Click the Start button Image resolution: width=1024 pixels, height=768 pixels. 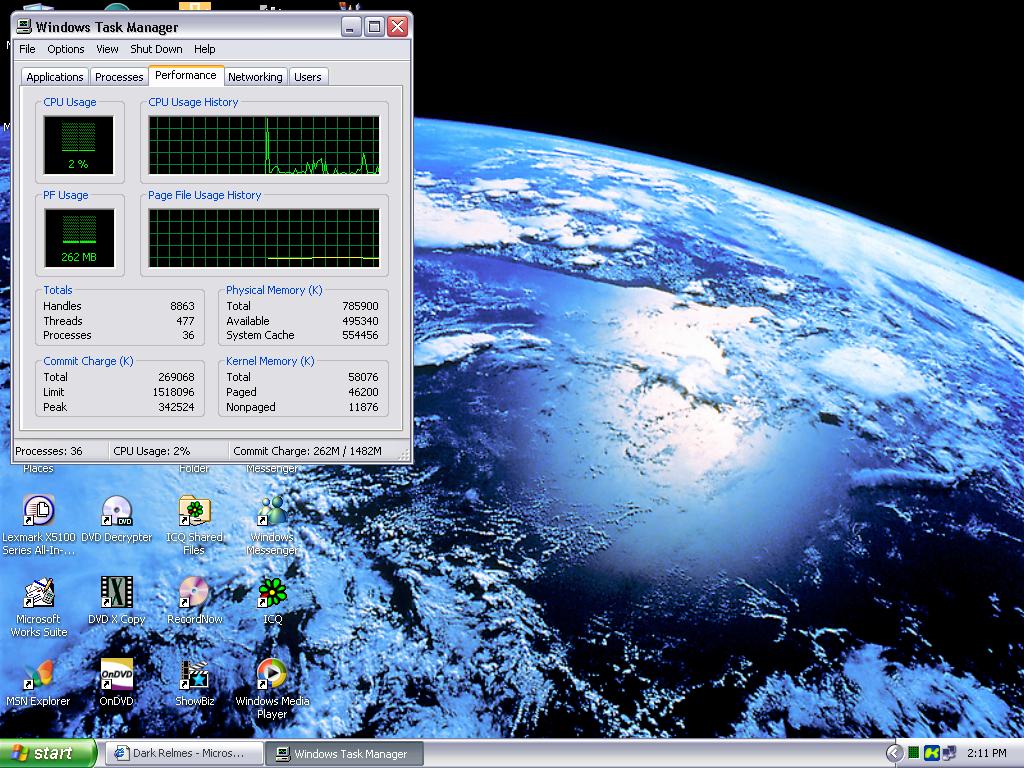point(48,753)
